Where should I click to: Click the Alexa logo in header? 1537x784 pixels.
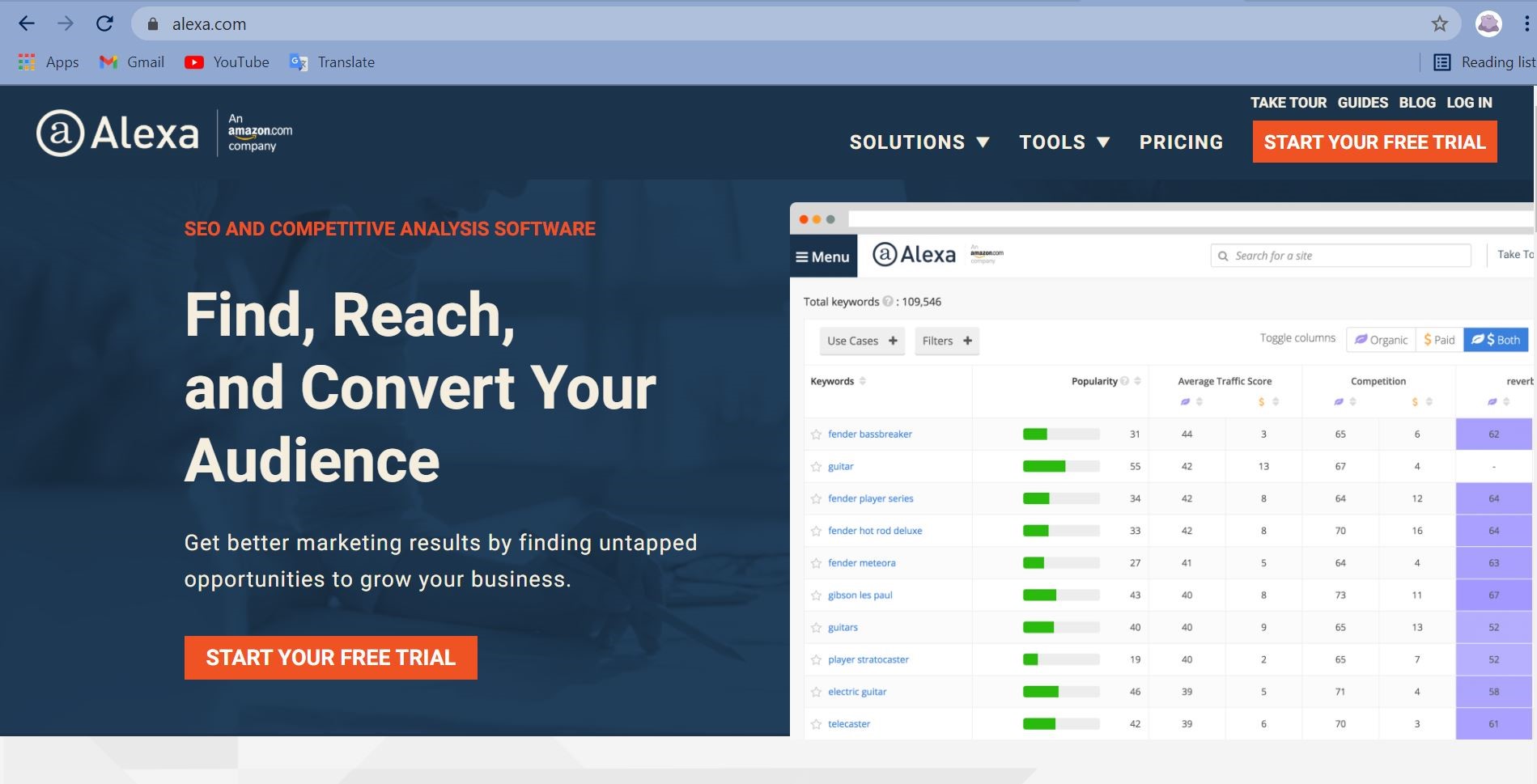(x=117, y=133)
